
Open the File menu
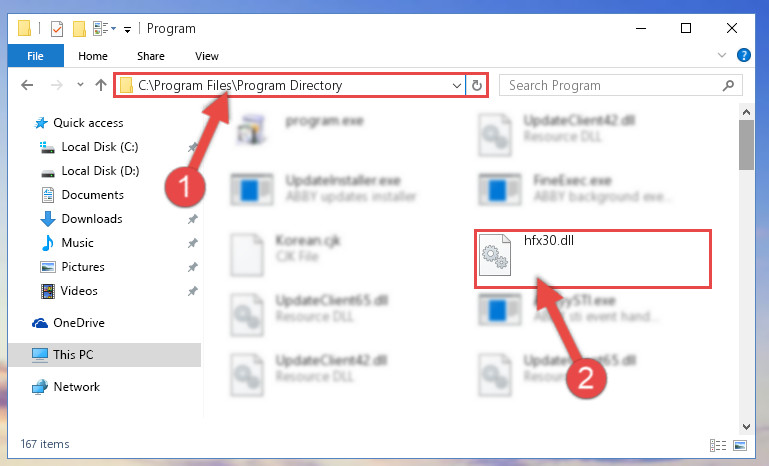35,55
